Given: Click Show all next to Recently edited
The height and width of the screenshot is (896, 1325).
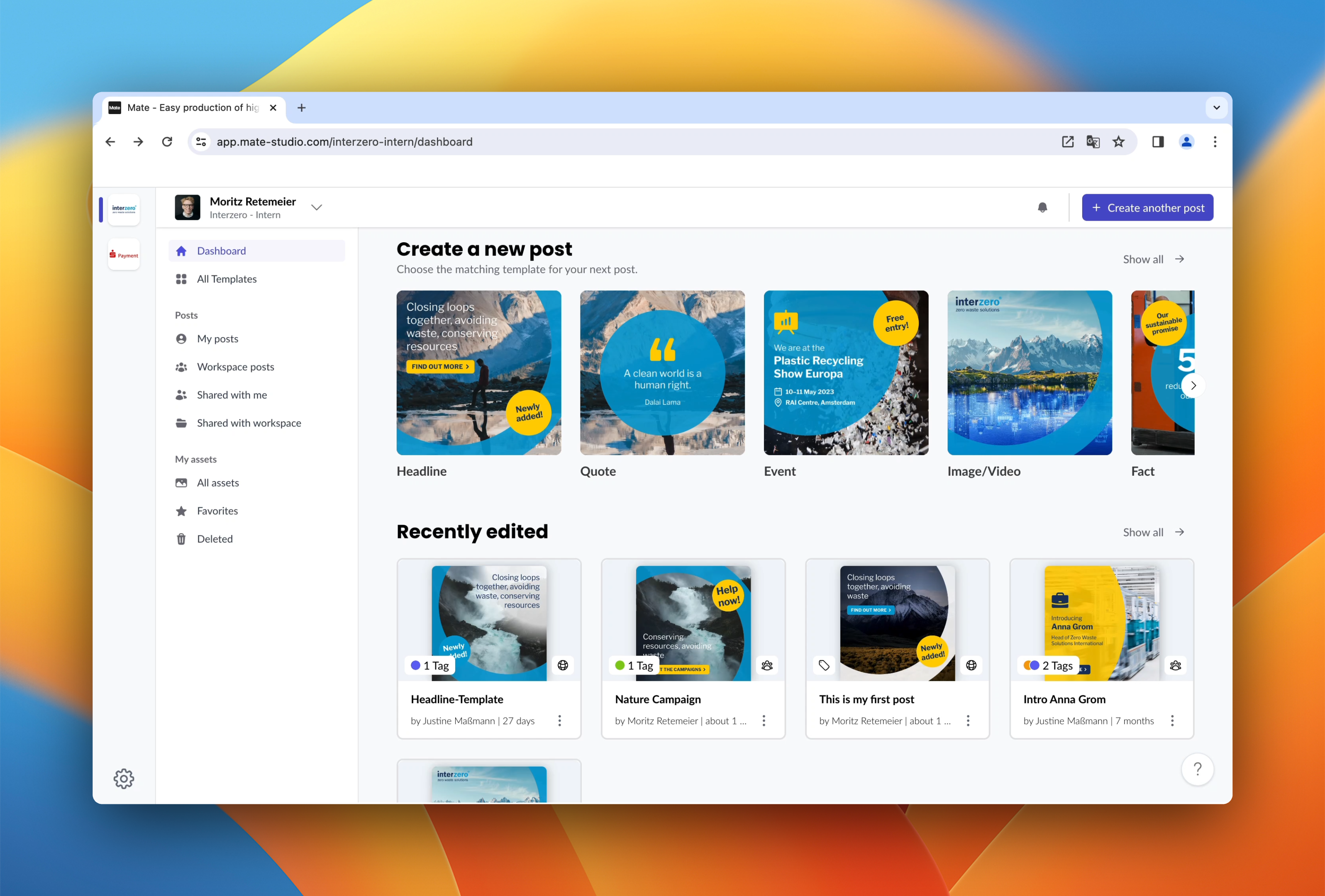Looking at the screenshot, I should tap(1153, 532).
